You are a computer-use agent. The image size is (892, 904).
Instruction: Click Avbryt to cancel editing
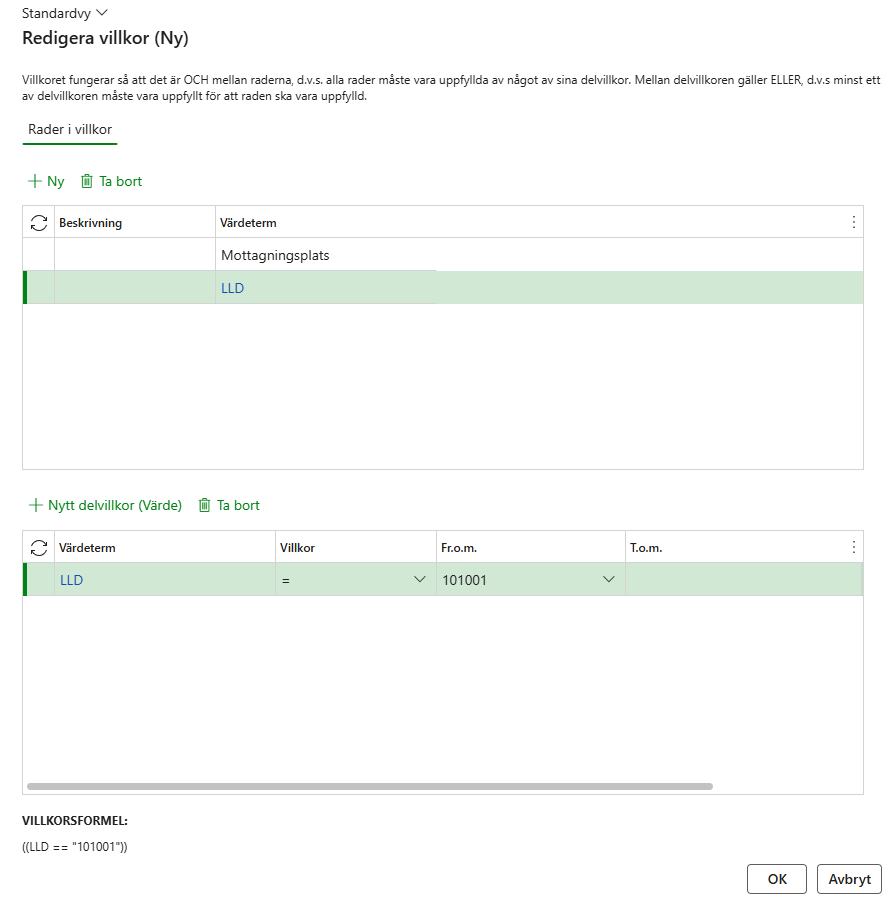pos(848,879)
